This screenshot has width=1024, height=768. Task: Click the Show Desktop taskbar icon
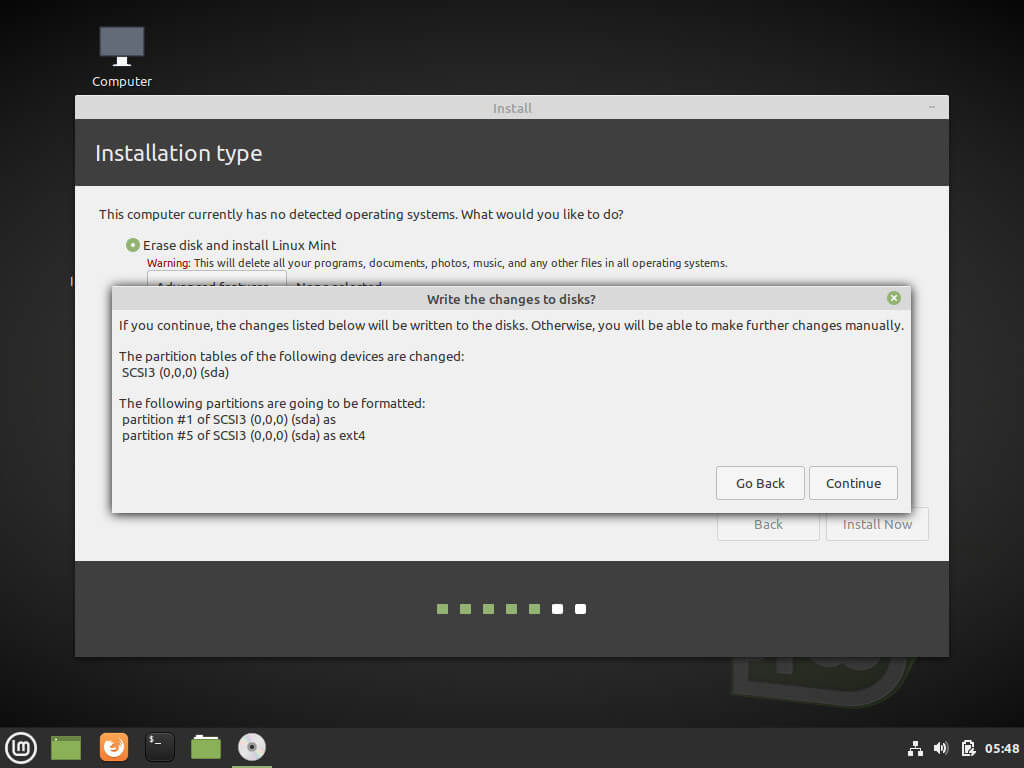pyautogui.click(x=66, y=748)
